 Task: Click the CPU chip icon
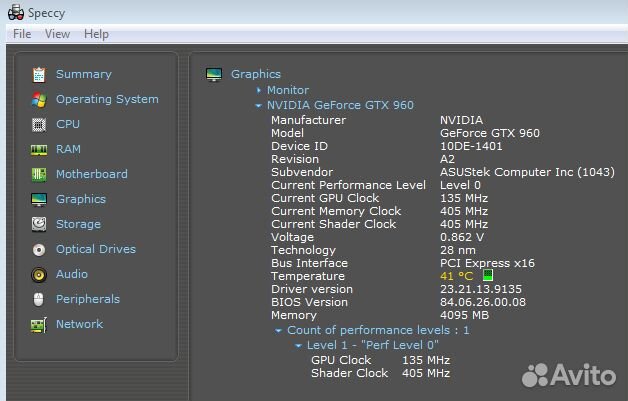[39, 125]
